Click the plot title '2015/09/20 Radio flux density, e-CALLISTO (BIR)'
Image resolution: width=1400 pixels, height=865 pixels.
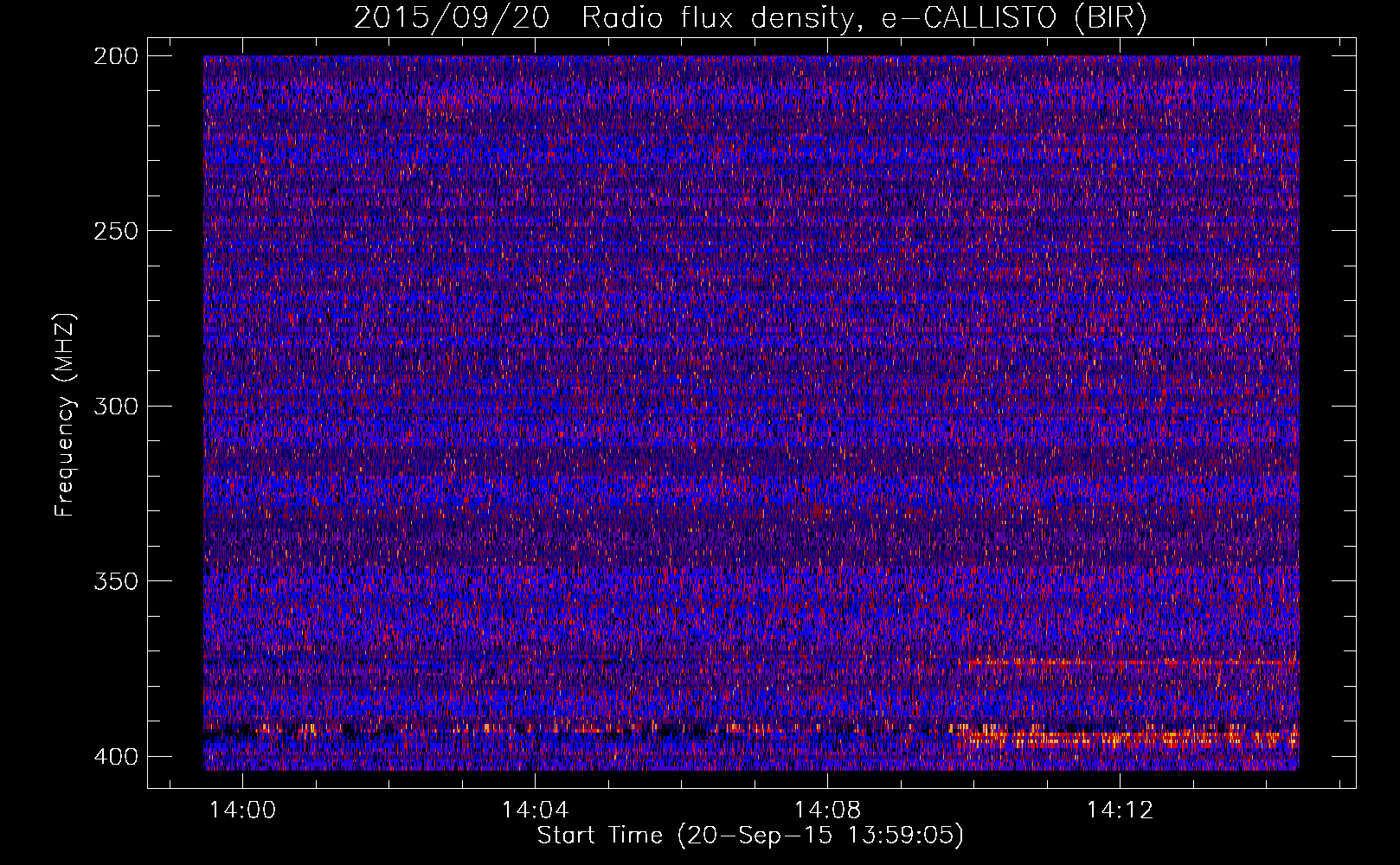[x=750, y=18]
